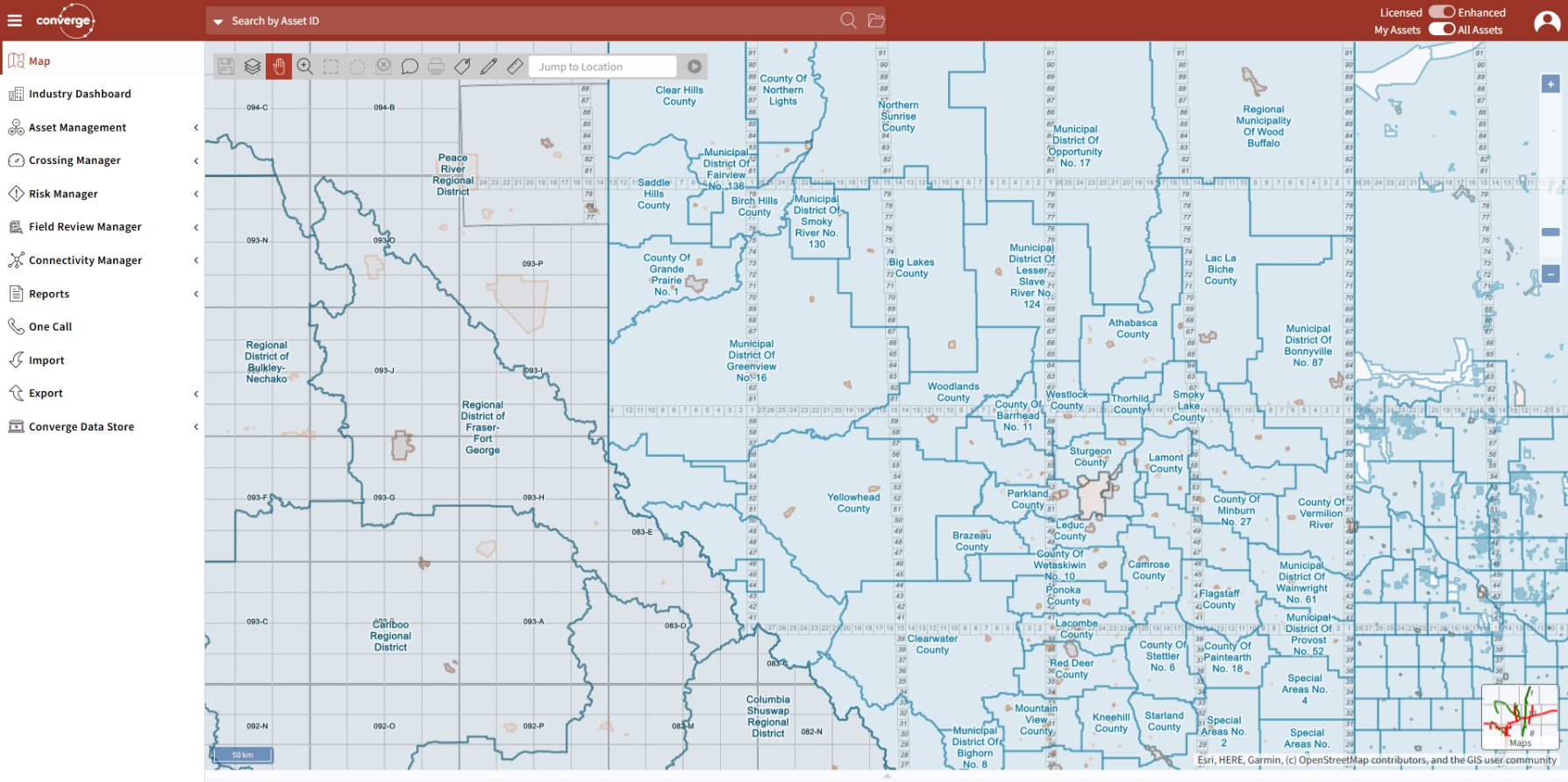Select the ruler measure tool
Screen dimensions: 1568x782
pyautogui.click(x=515, y=67)
